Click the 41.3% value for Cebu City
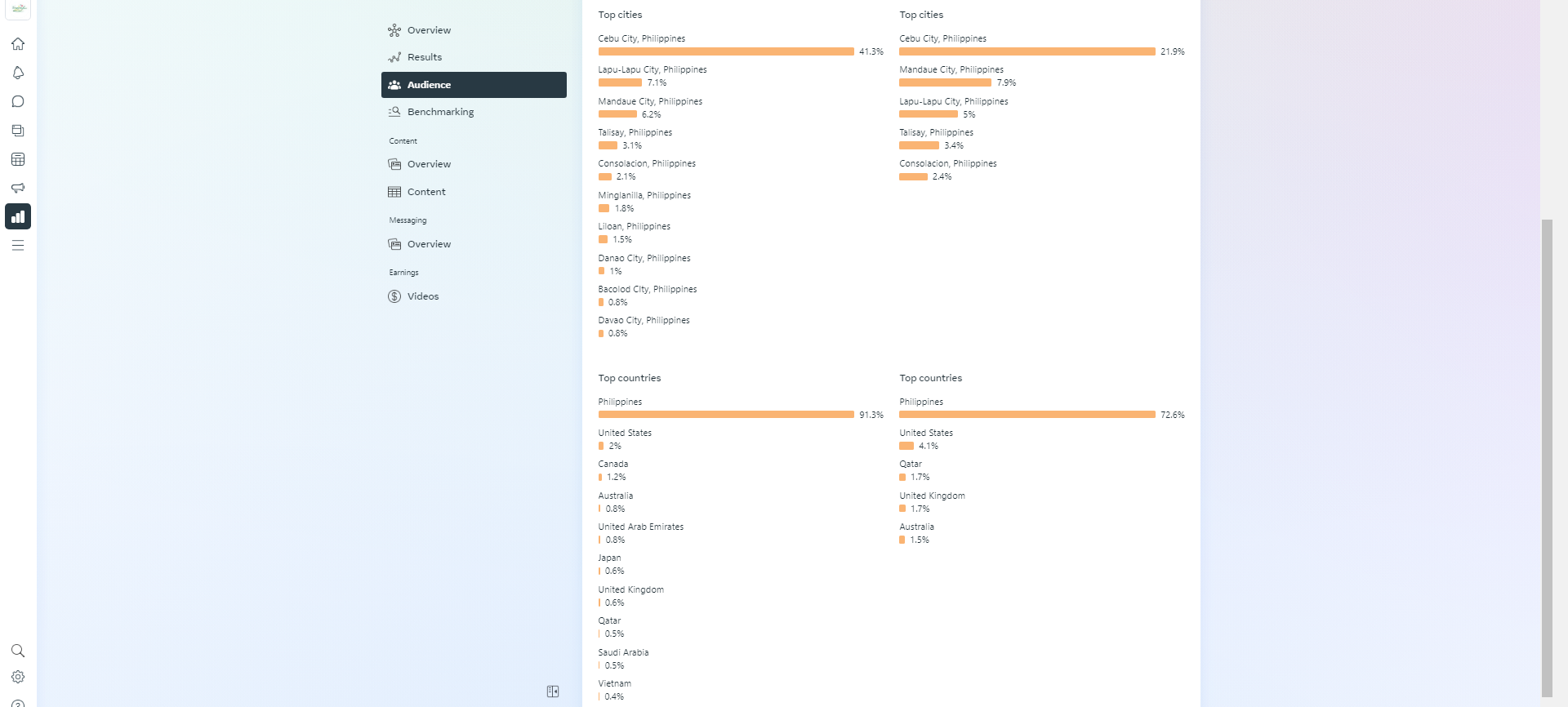The height and width of the screenshot is (707, 1568). [871, 51]
